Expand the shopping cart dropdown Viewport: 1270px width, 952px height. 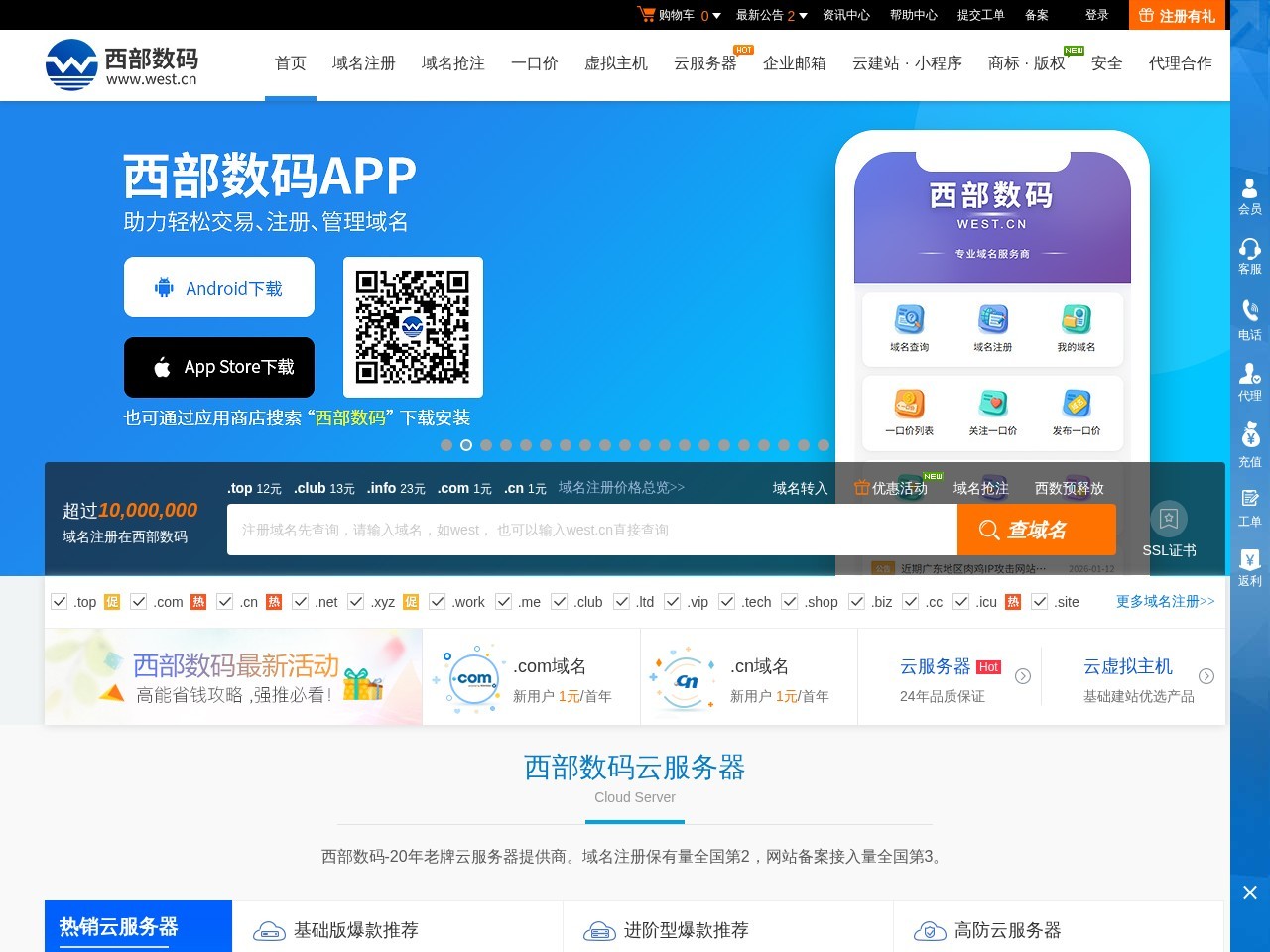tap(716, 16)
